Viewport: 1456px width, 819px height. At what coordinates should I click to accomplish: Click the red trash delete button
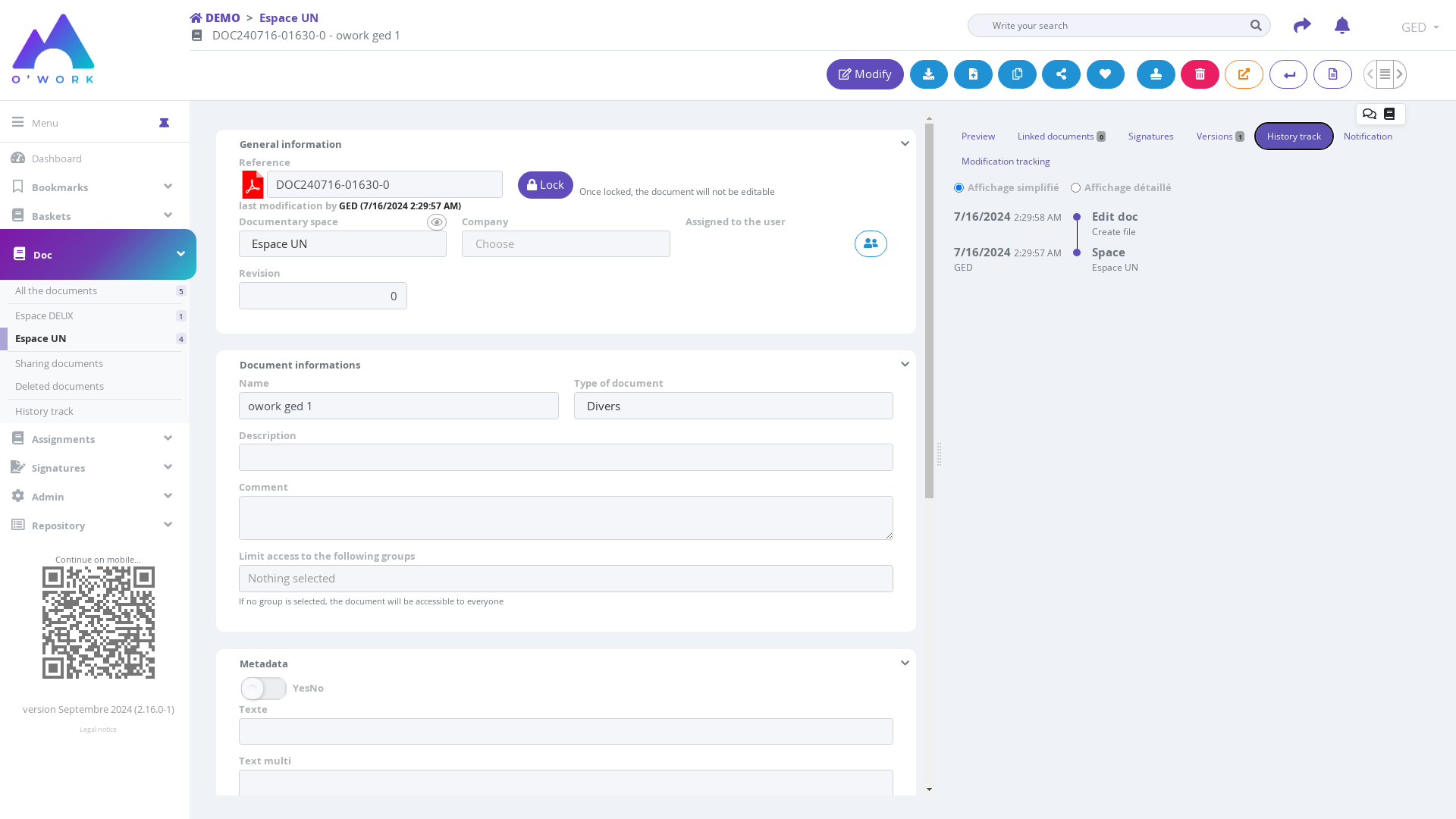click(x=1200, y=74)
